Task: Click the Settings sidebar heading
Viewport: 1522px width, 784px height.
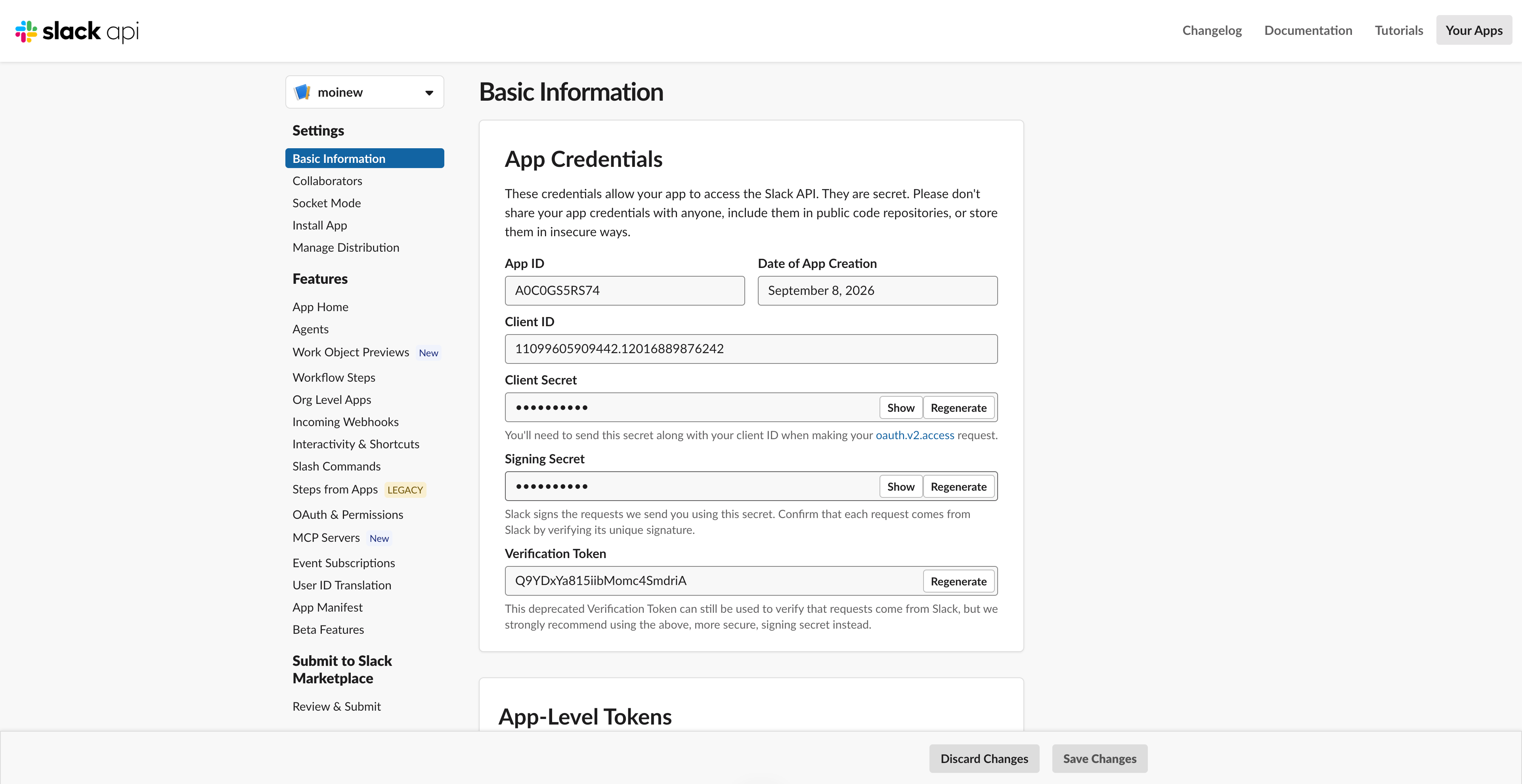Action: 318,130
